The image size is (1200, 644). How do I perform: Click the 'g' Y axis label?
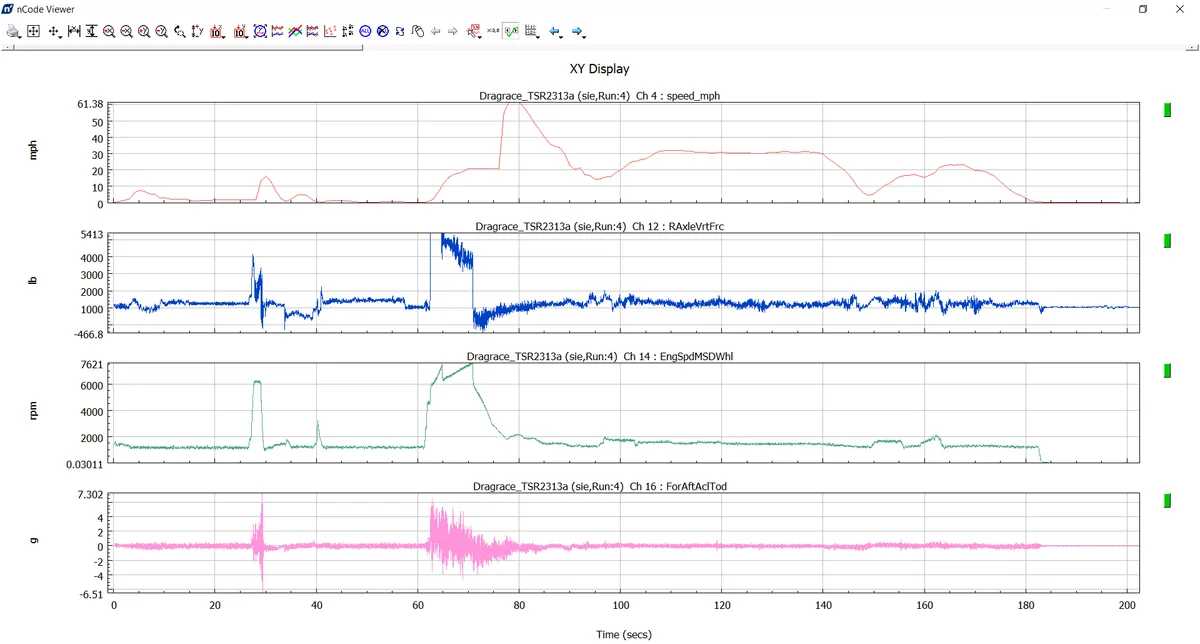pos(33,541)
